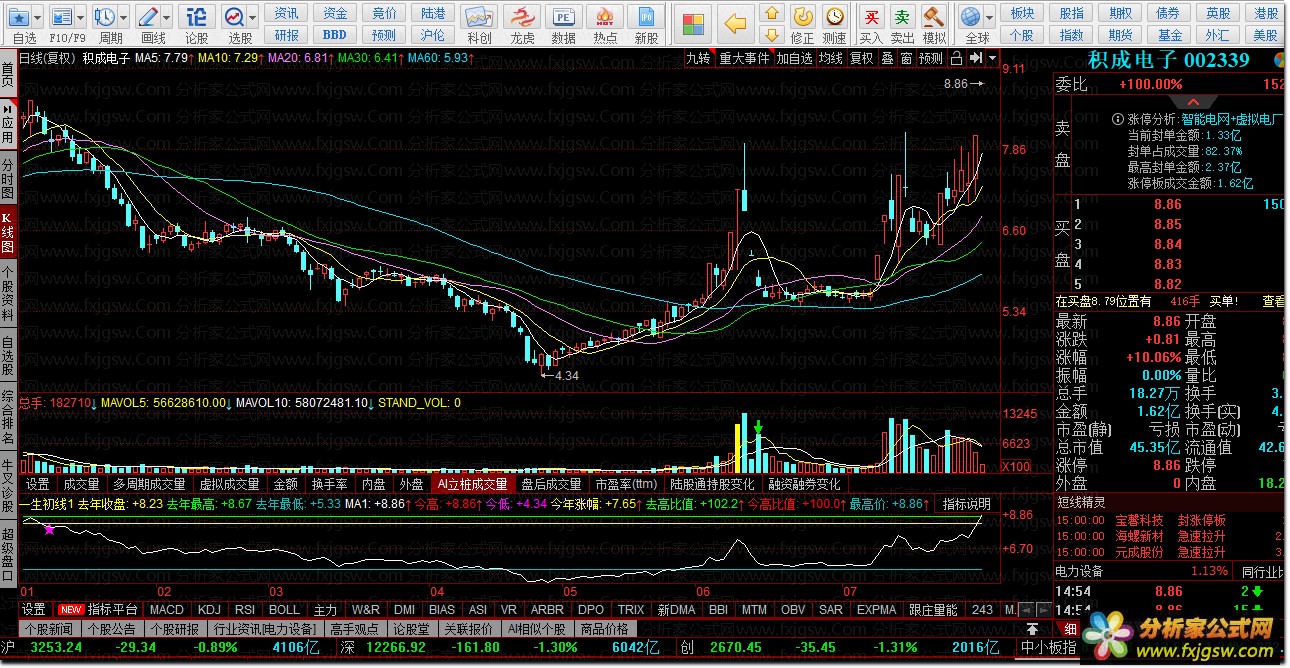Select the 个股资料 sidebar tab
Image resolution: width=1290 pixels, height=668 pixels.
(8, 292)
